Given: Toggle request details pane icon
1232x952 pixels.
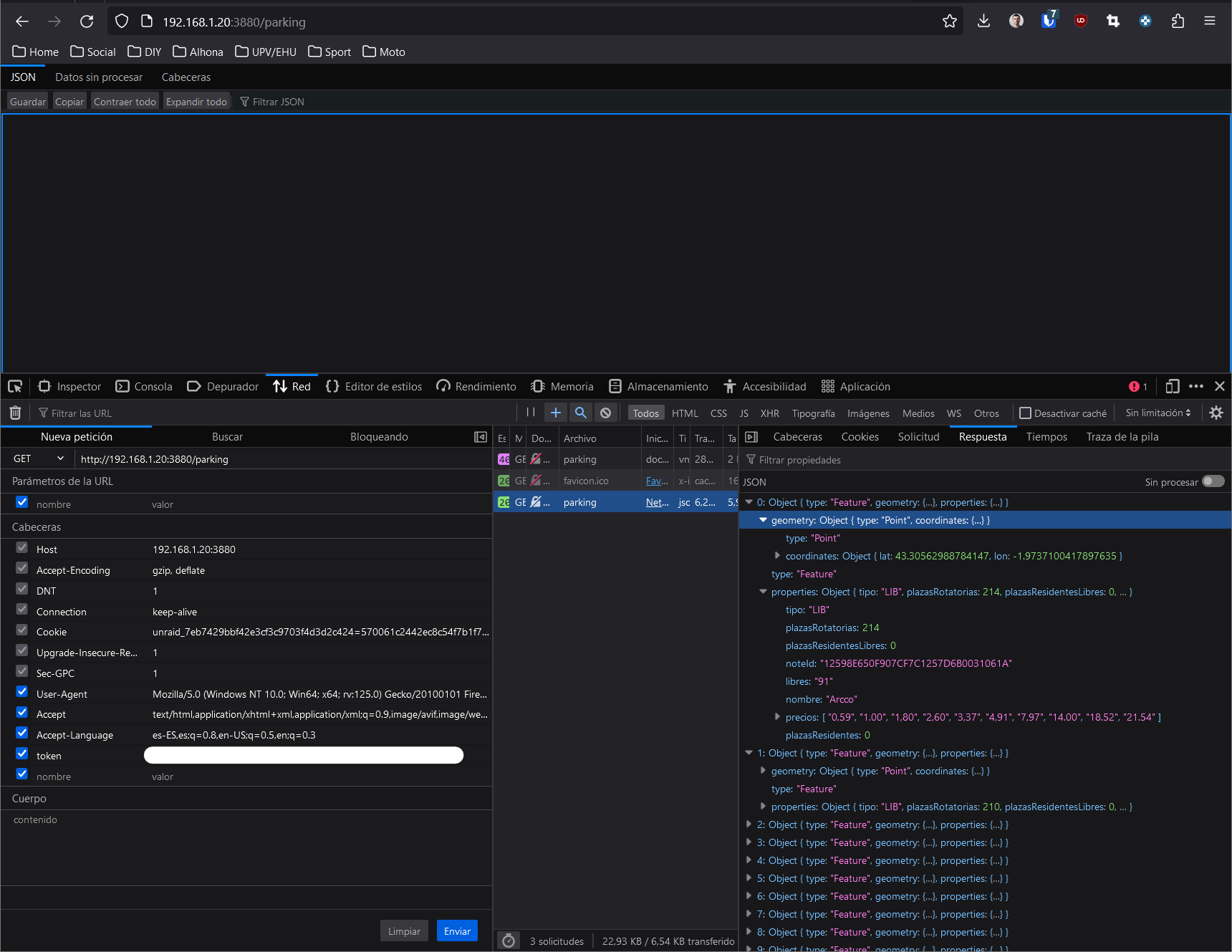Looking at the screenshot, I should point(751,437).
